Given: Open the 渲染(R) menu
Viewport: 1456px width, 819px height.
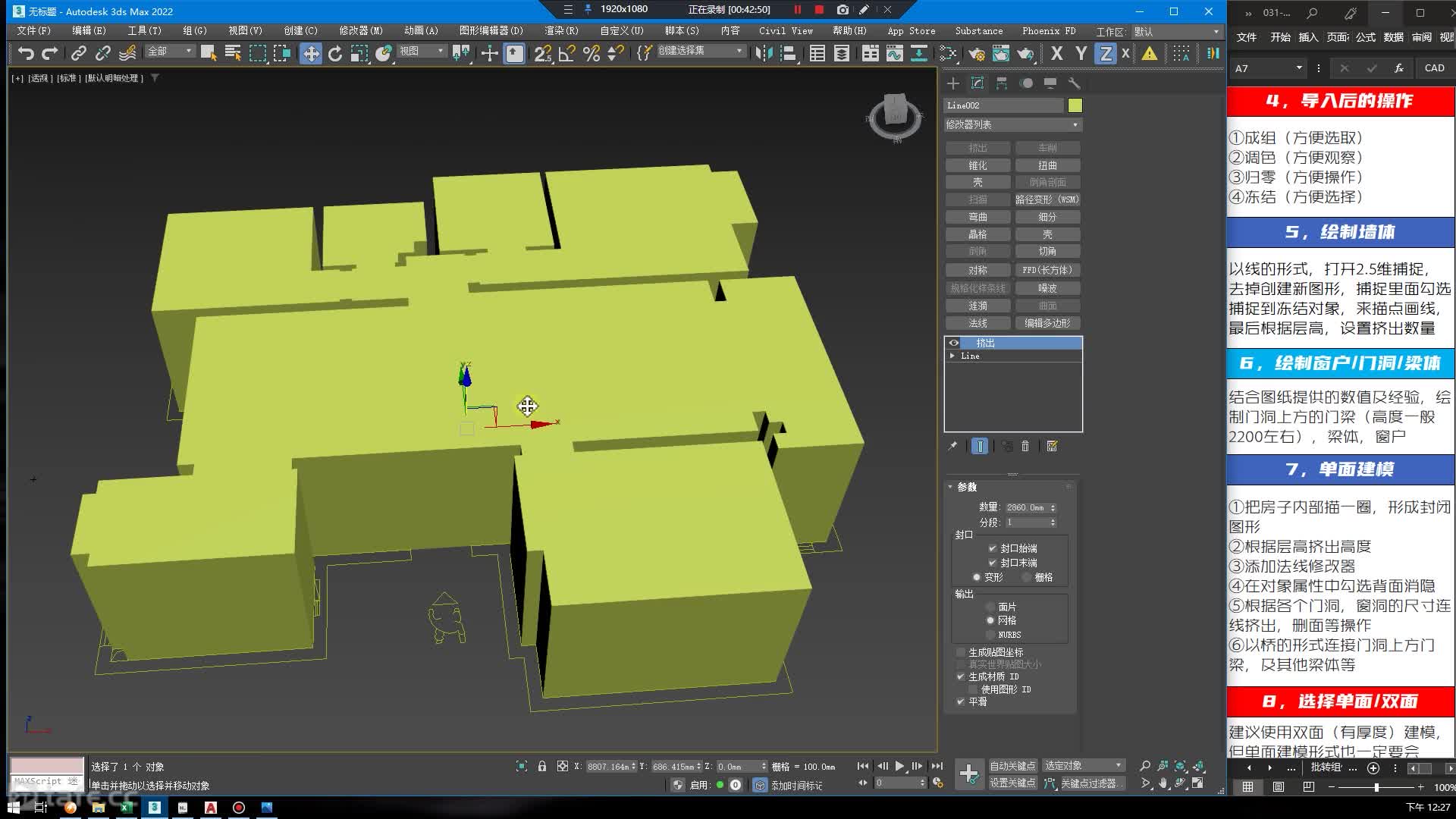Looking at the screenshot, I should [561, 31].
